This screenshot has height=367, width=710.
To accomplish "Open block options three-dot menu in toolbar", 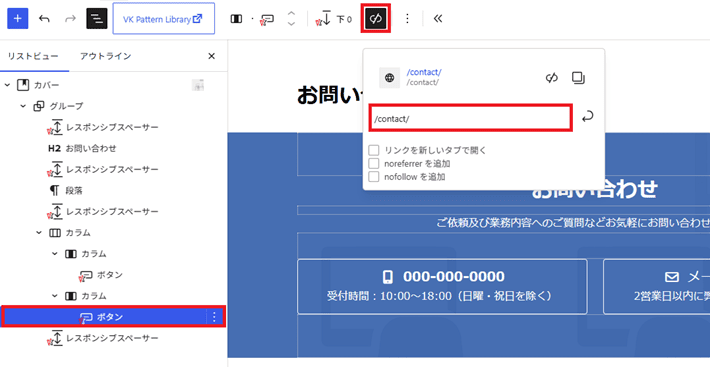I will coord(407,19).
